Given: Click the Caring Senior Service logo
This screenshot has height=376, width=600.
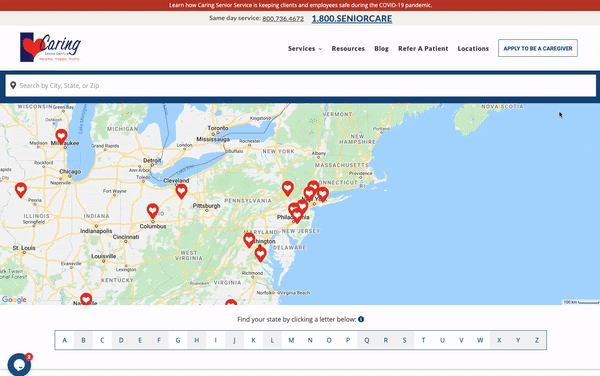Looking at the screenshot, I should click(x=50, y=47).
